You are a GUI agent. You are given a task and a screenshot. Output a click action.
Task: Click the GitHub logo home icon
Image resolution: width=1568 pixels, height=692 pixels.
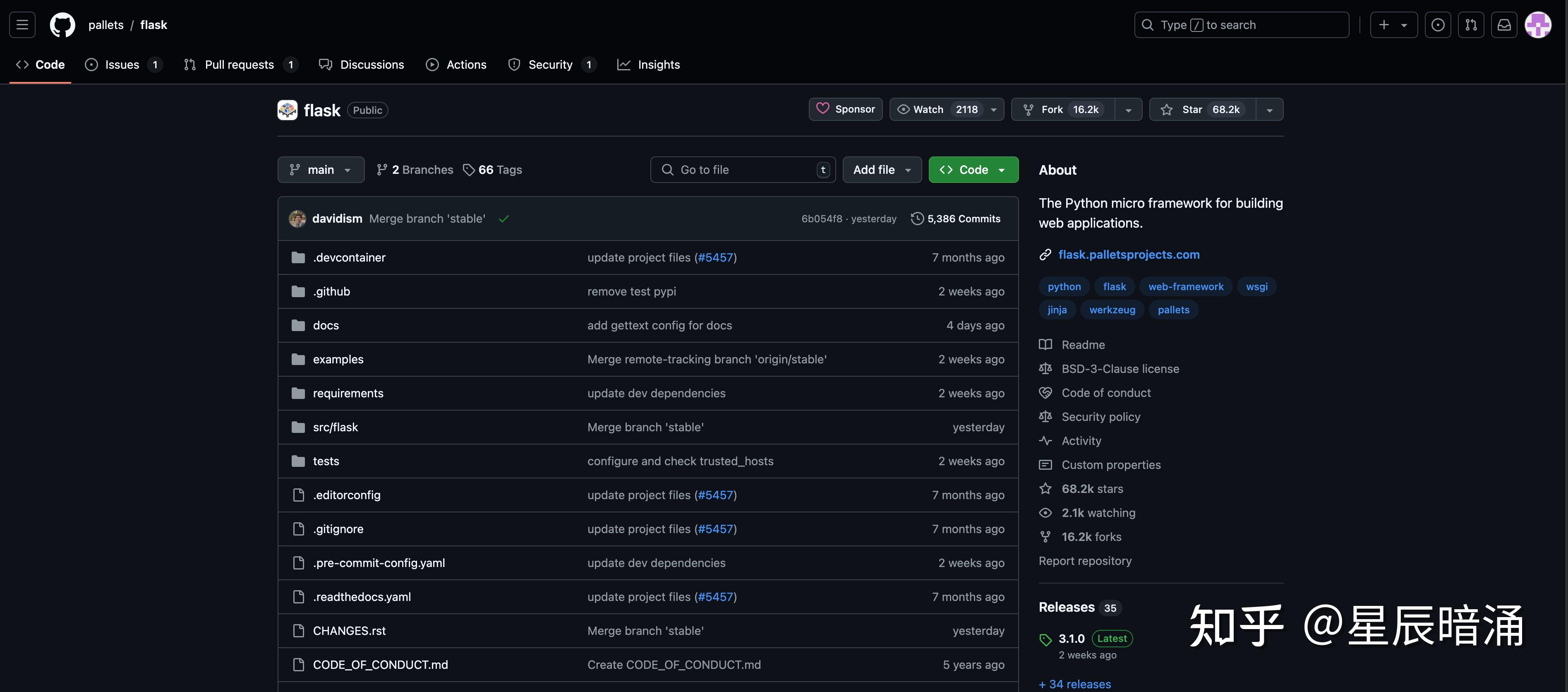click(62, 25)
